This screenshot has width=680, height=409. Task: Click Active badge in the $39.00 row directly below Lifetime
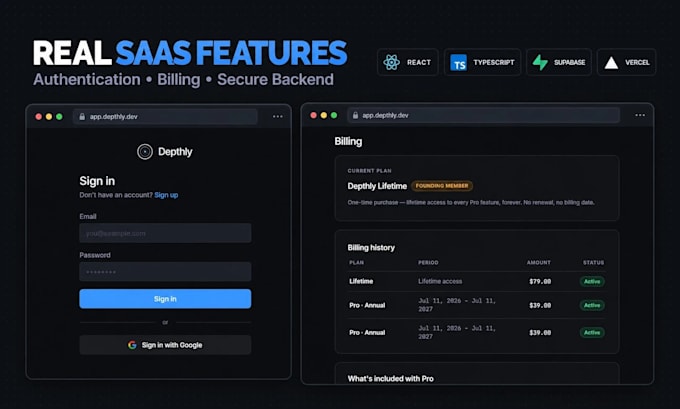tap(592, 305)
